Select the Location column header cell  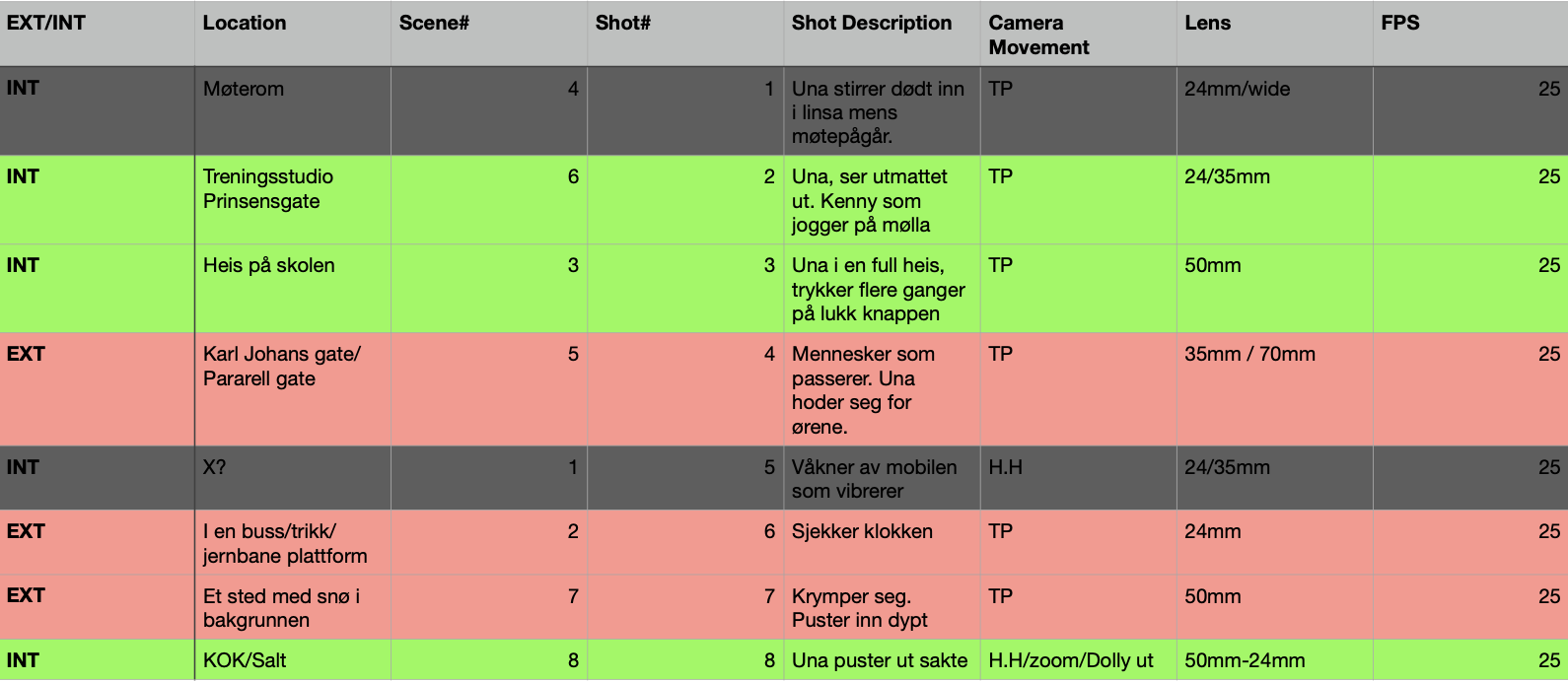[293, 34]
